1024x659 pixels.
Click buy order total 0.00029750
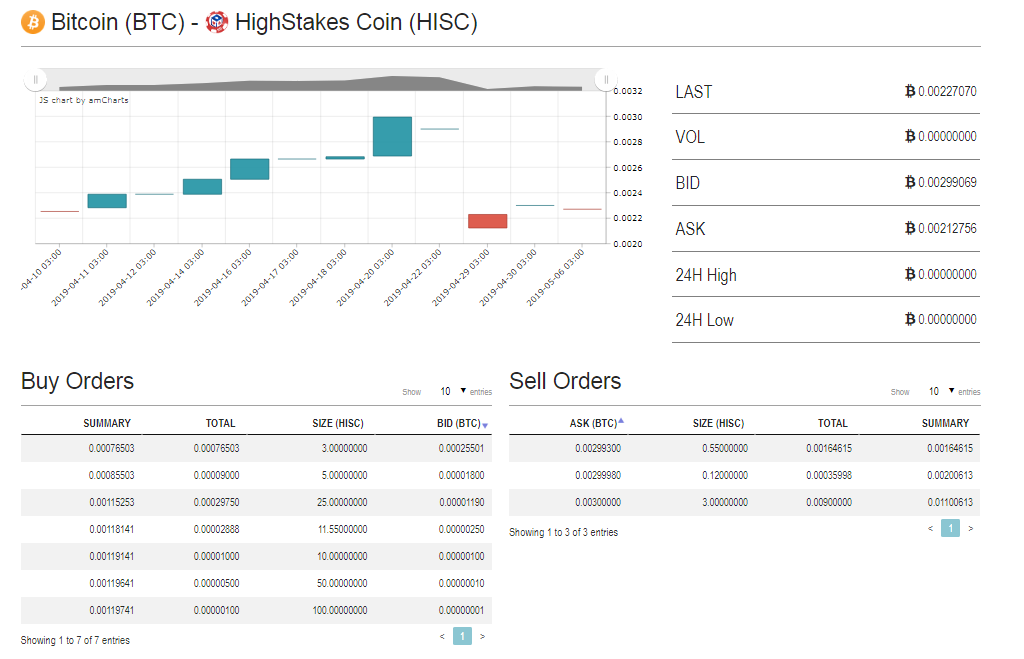click(216, 502)
